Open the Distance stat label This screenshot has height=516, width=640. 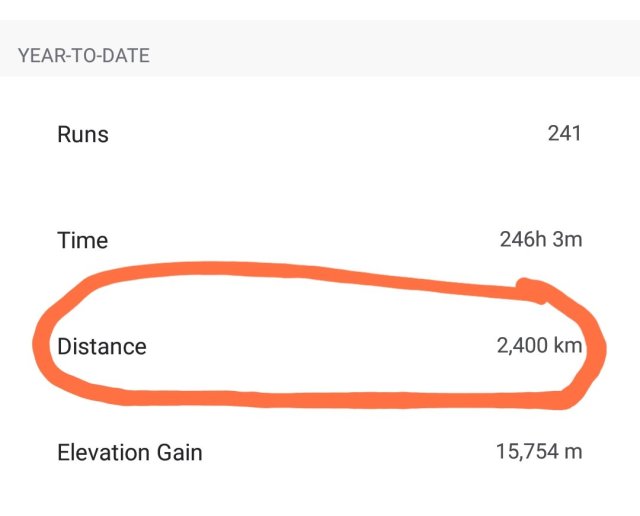(102, 347)
